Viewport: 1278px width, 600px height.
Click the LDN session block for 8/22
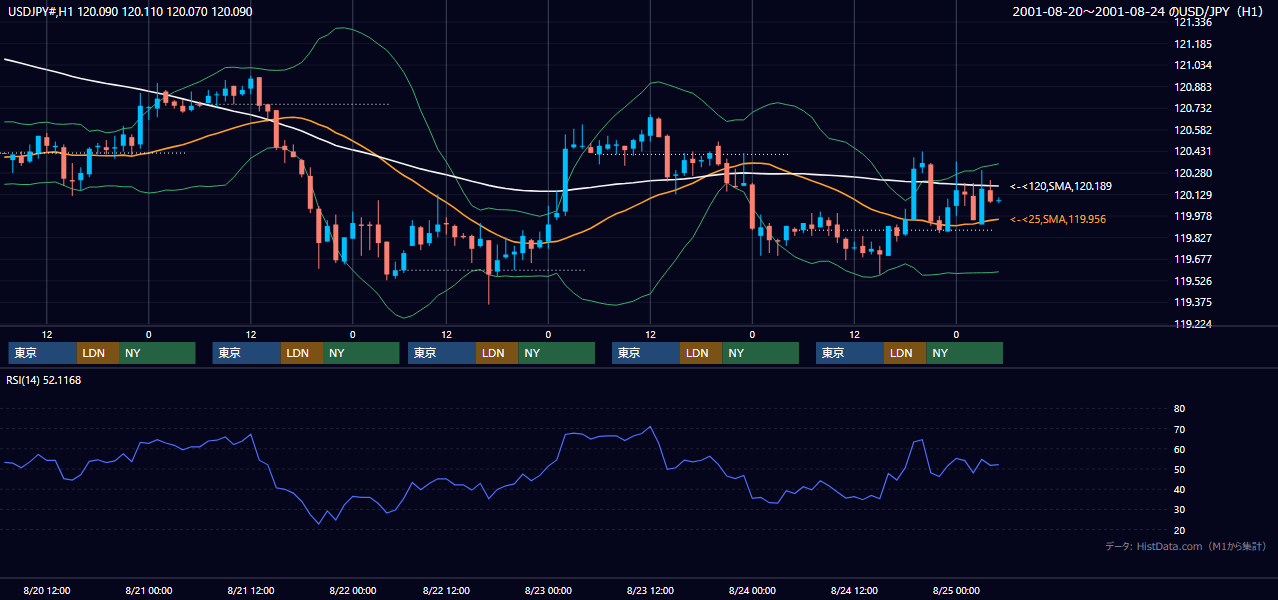(498, 353)
